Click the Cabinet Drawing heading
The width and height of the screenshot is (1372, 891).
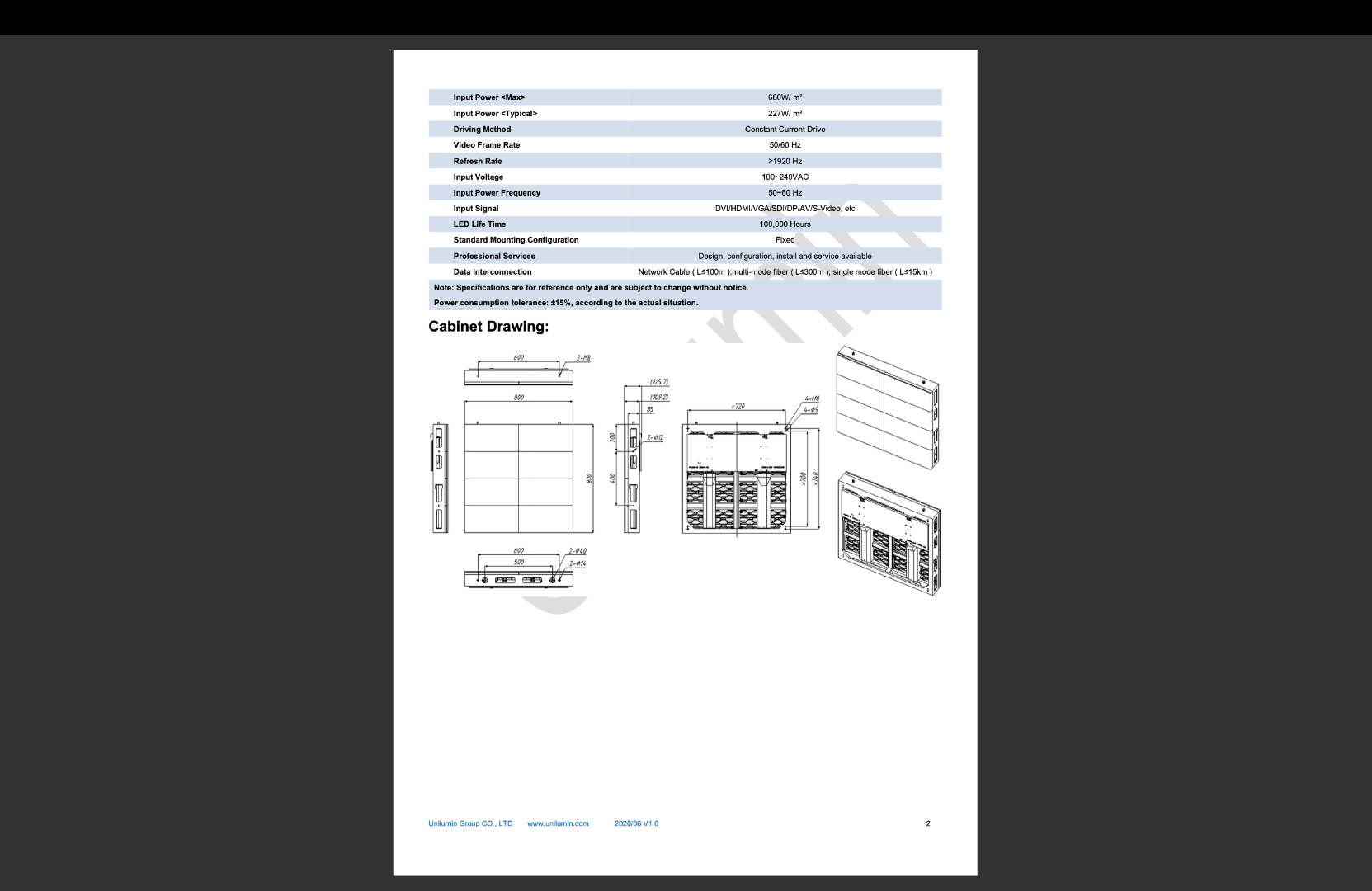pos(488,327)
